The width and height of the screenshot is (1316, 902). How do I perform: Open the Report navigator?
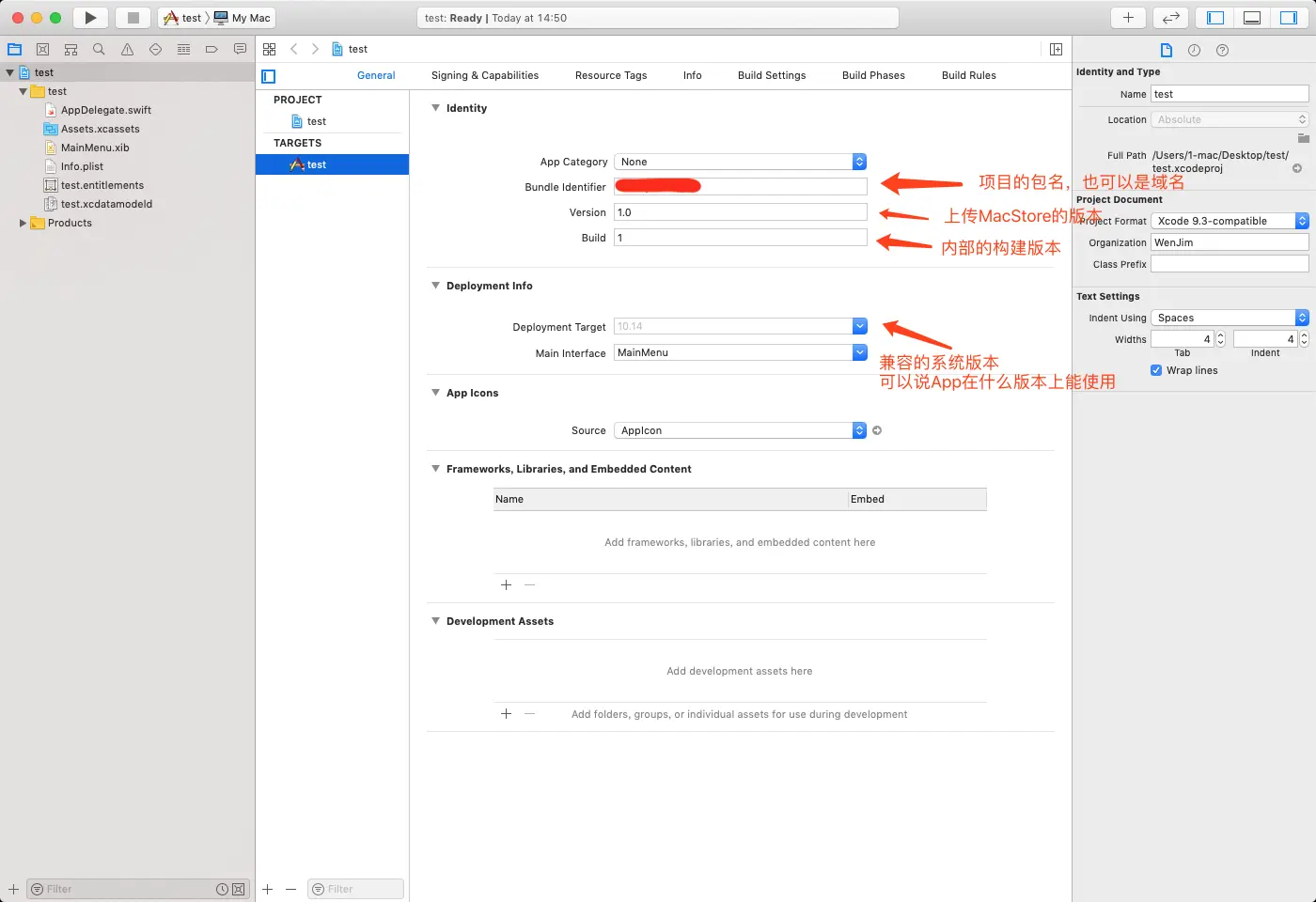(240, 50)
